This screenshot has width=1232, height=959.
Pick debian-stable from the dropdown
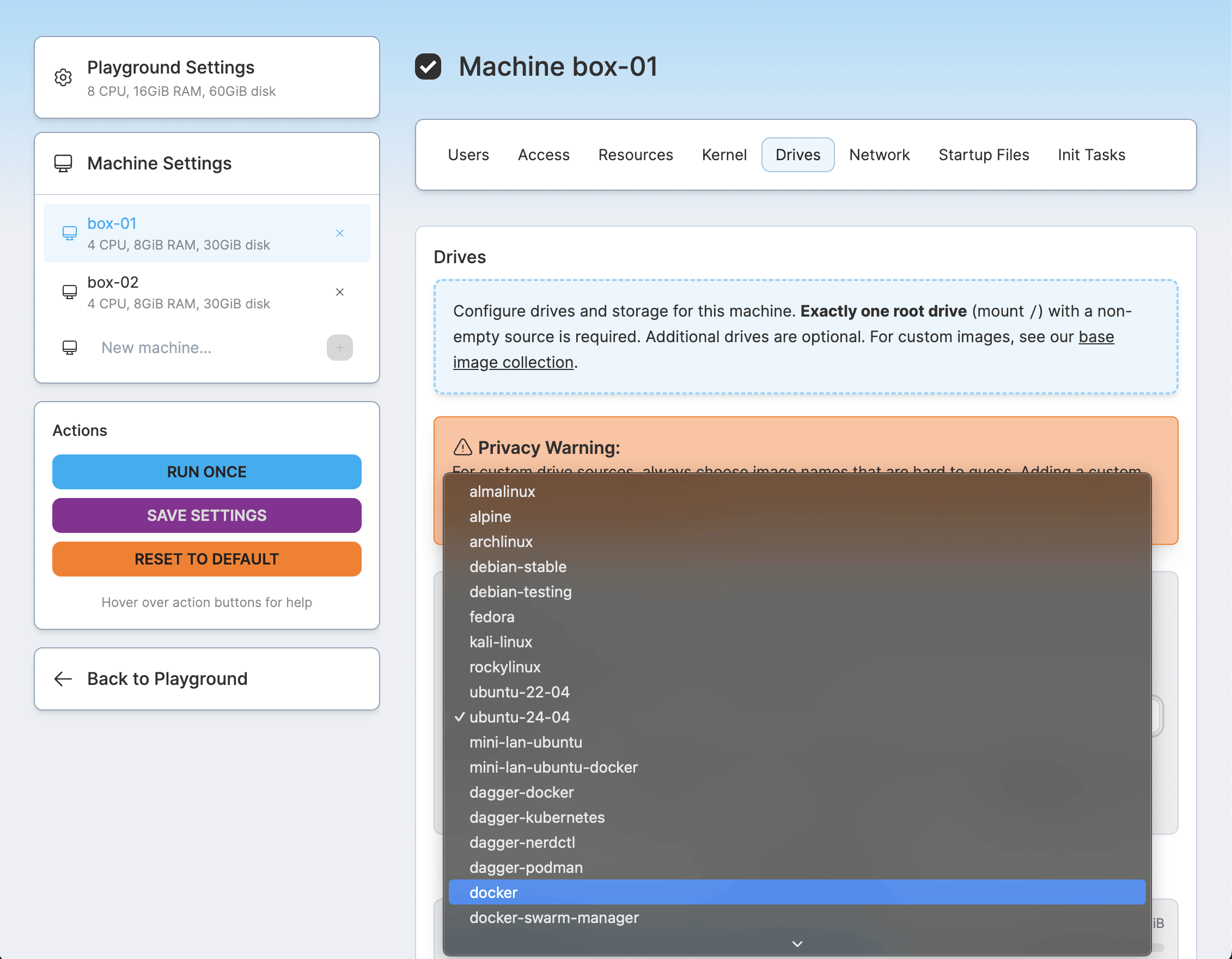(796, 566)
